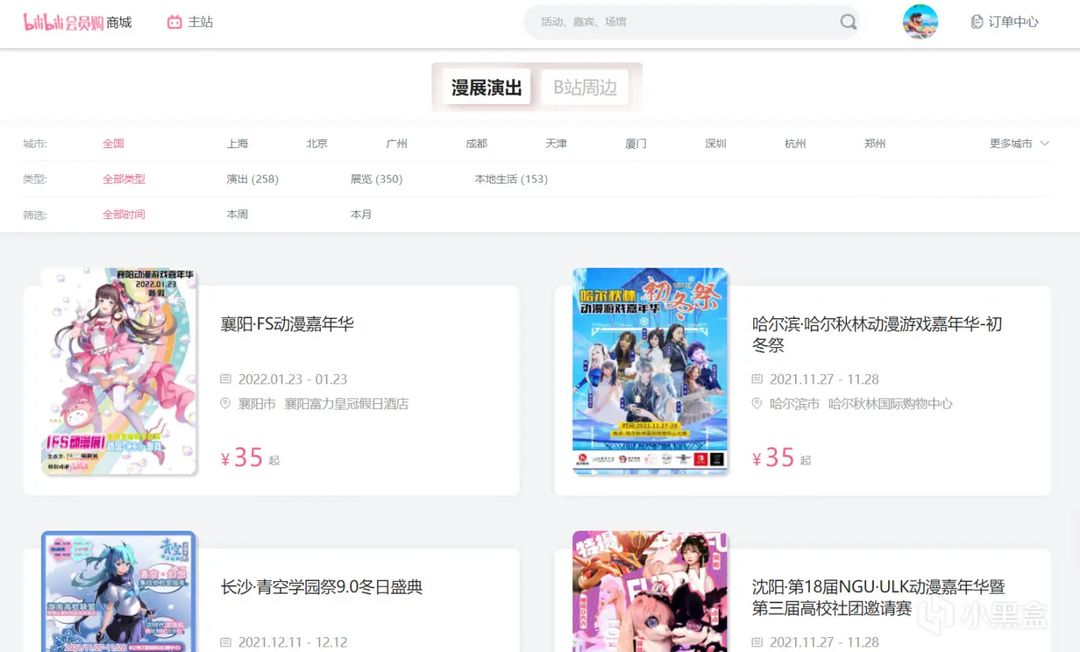Viewport: 1080px width, 652px height.
Task: Open 订单中心 order center link
Action: [1013, 22]
